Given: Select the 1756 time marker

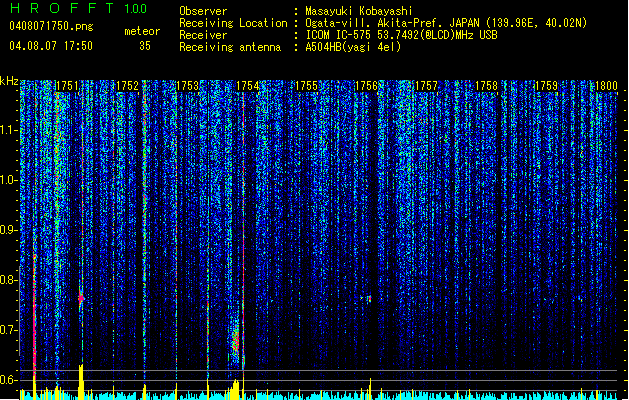Looking at the screenshot, I should tap(367, 86).
